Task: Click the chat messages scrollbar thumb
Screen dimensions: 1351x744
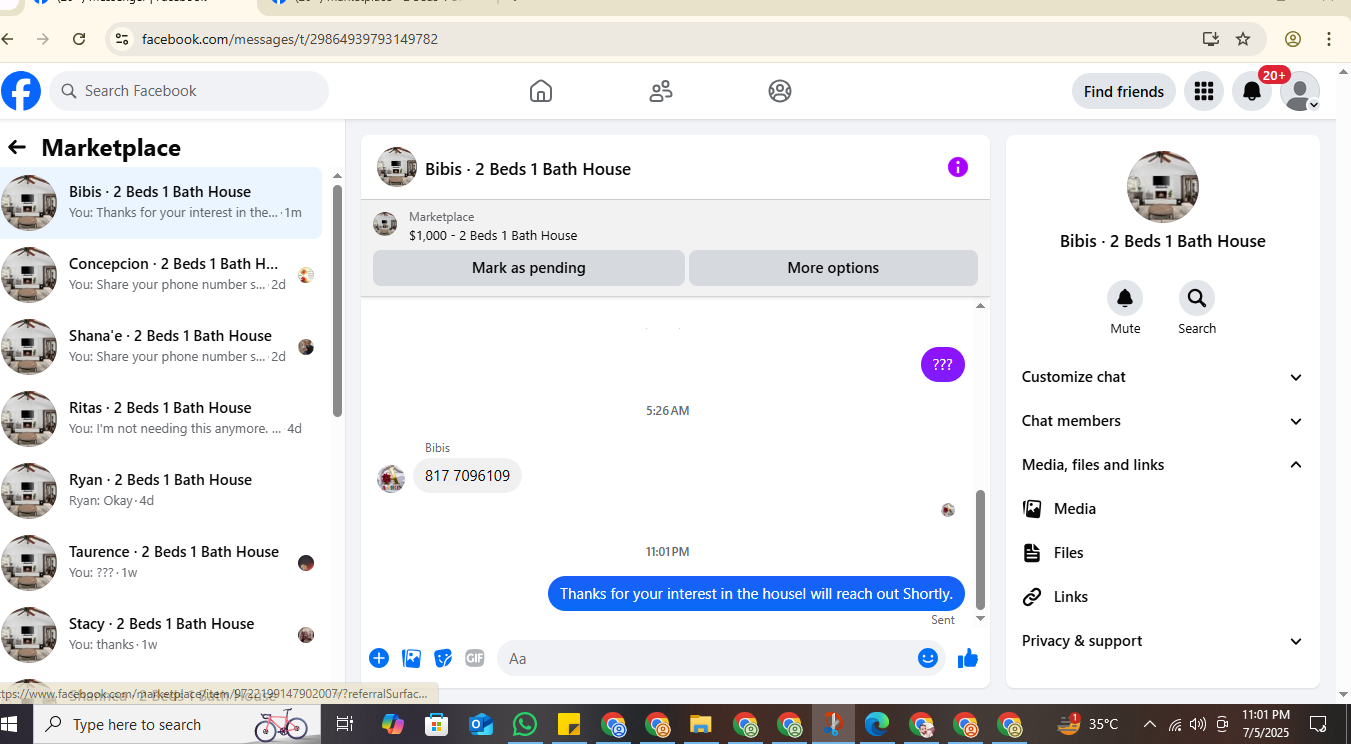Action: (x=980, y=549)
